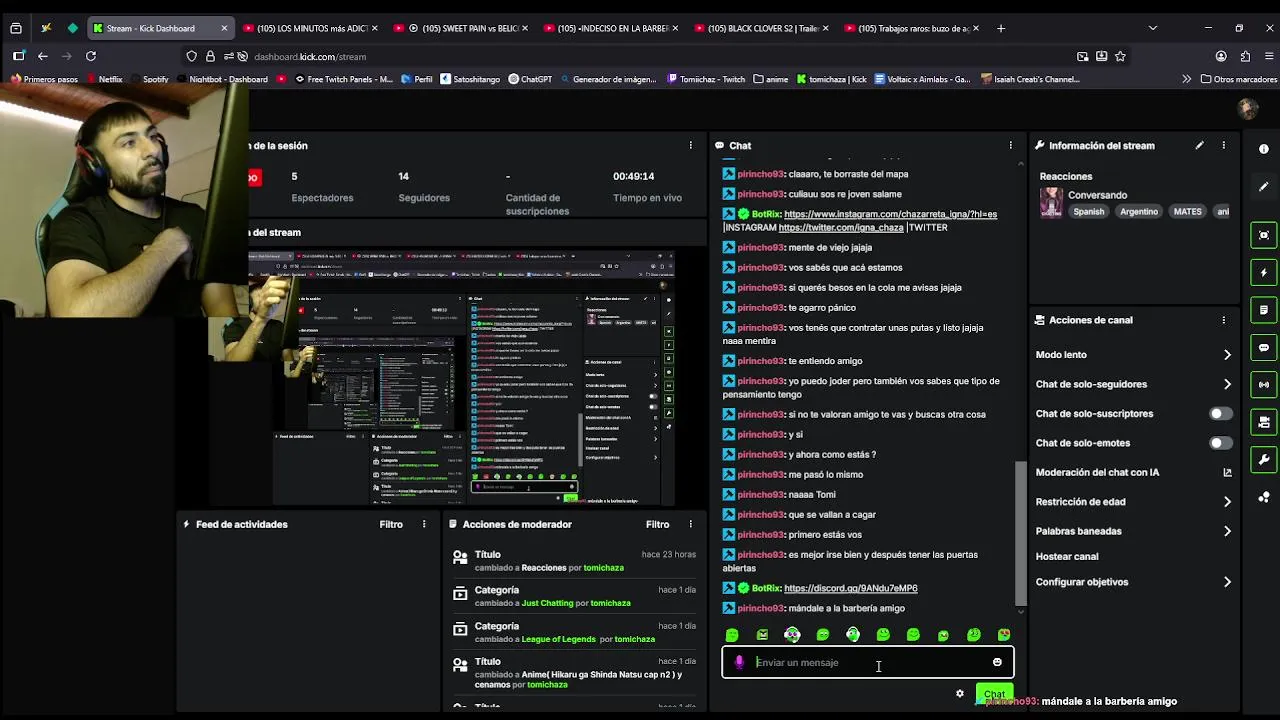Open session info panel three-dot menu
This screenshot has width=1280, height=720.
[x=690, y=146]
